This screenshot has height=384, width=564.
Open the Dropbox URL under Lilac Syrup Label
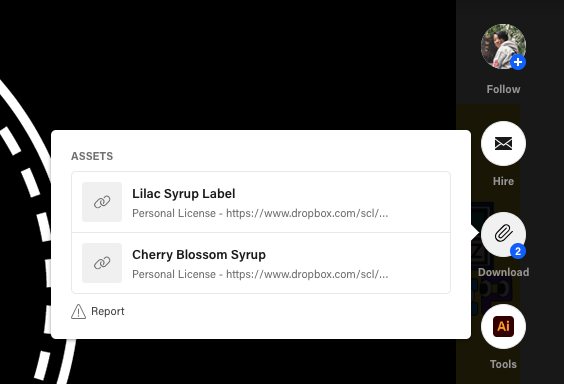[307, 213]
